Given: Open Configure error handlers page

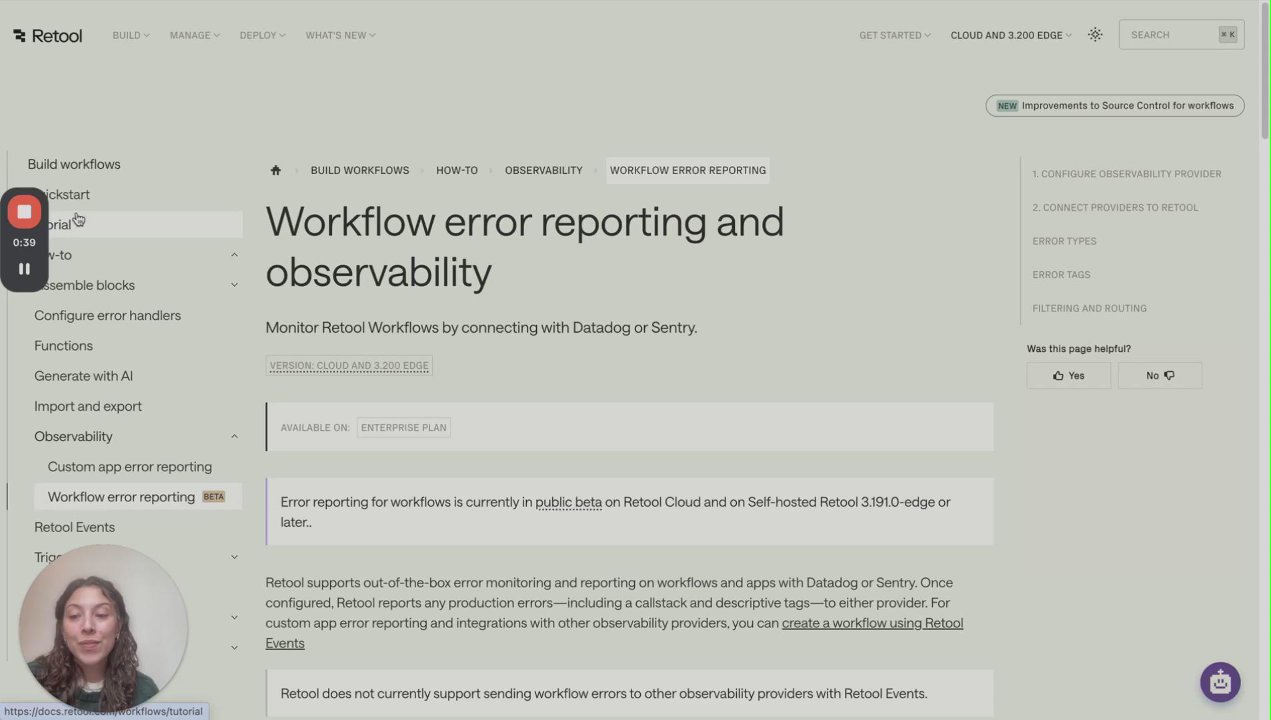Looking at the screenshot, I should point(107,315).
